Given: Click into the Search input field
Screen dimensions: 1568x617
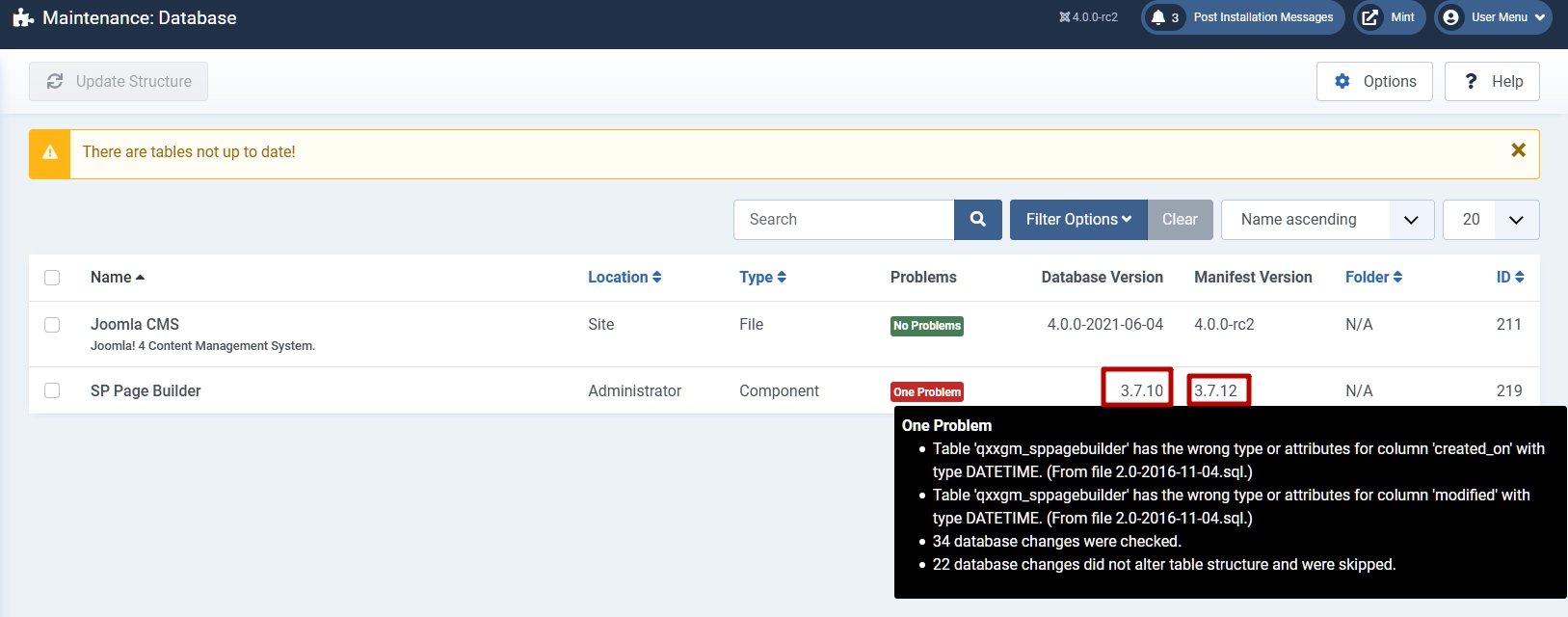Looking at the screenshot, I should (843, 220).
